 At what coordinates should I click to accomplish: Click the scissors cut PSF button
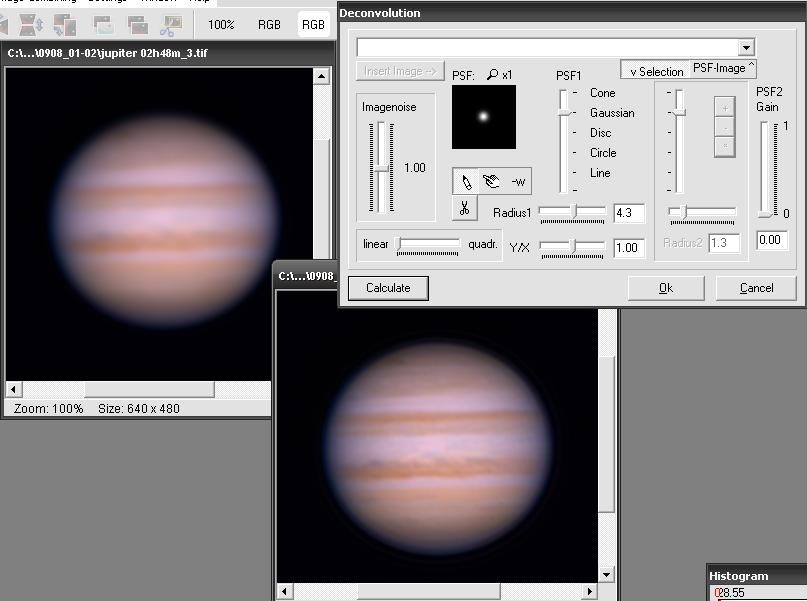465,208
